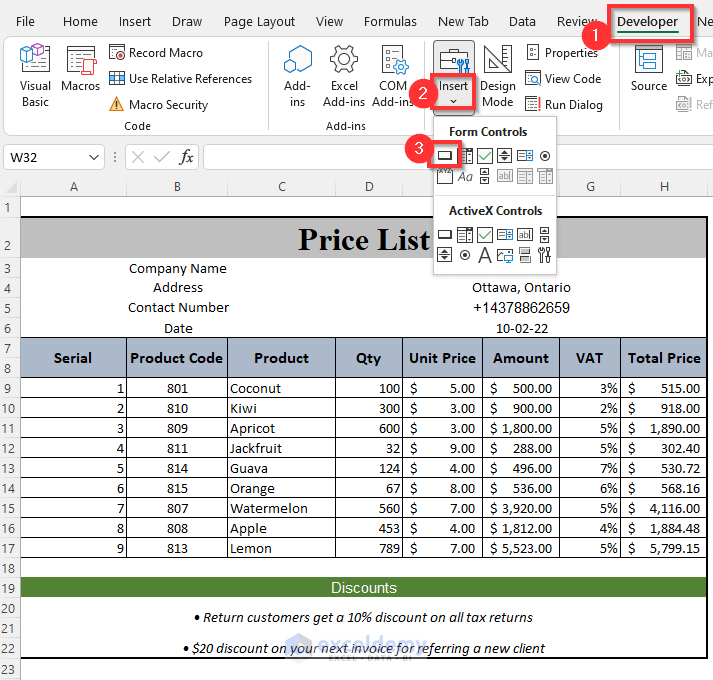Select ActiveX Toggle Button
Viewport: 713px width, 680px height.
[x=525, y=255]
